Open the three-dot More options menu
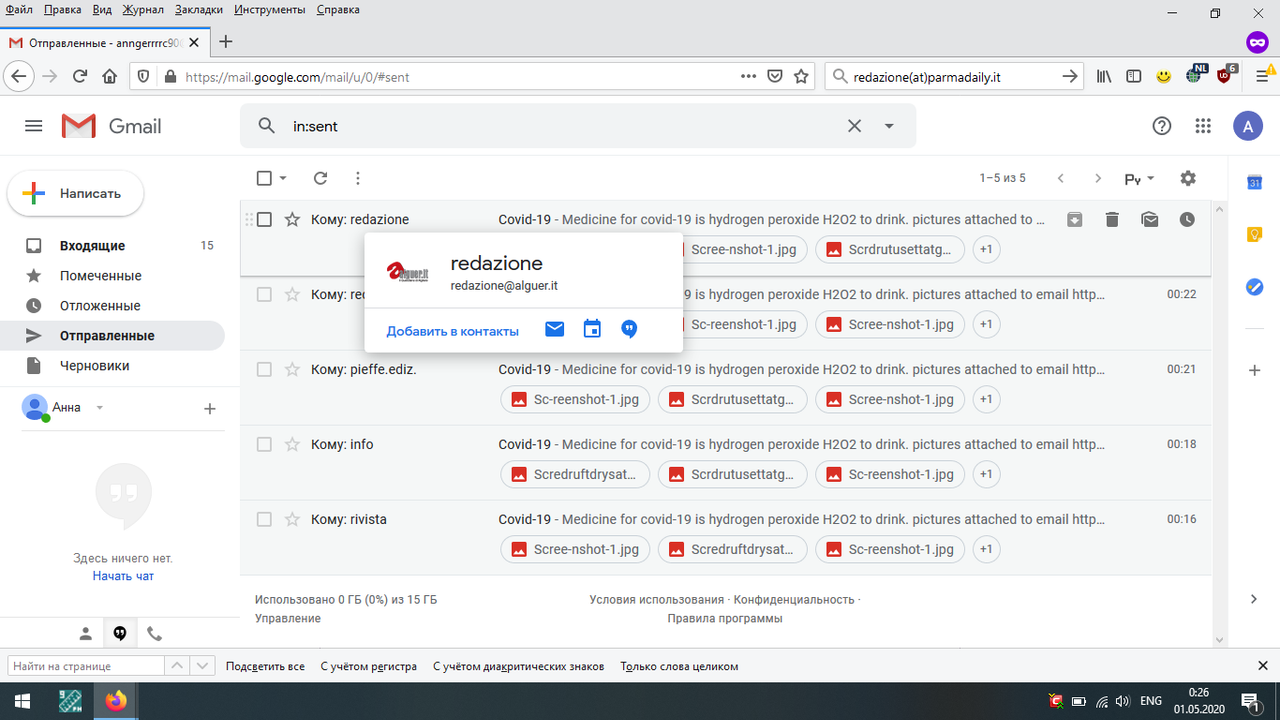The image size is (1280, 720). (358, 178)
